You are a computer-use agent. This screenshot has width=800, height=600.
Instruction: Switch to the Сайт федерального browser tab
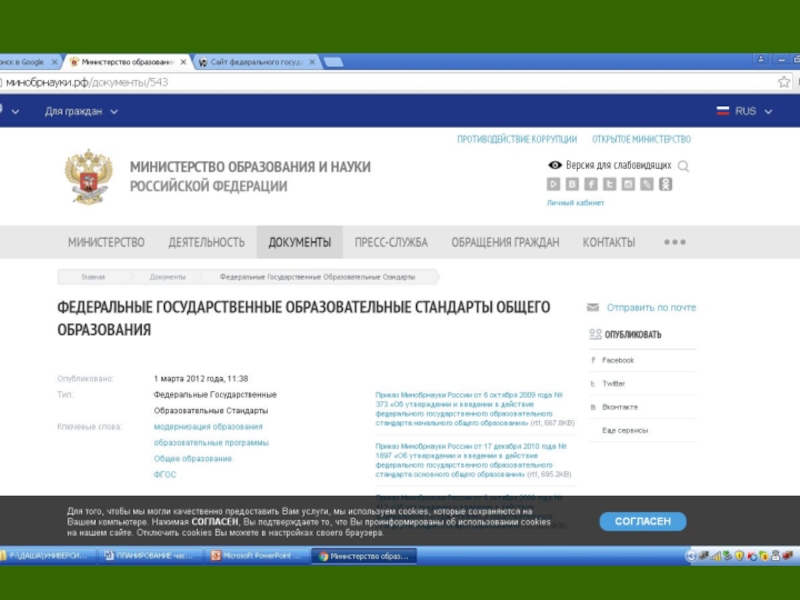(x=256, y=62)
